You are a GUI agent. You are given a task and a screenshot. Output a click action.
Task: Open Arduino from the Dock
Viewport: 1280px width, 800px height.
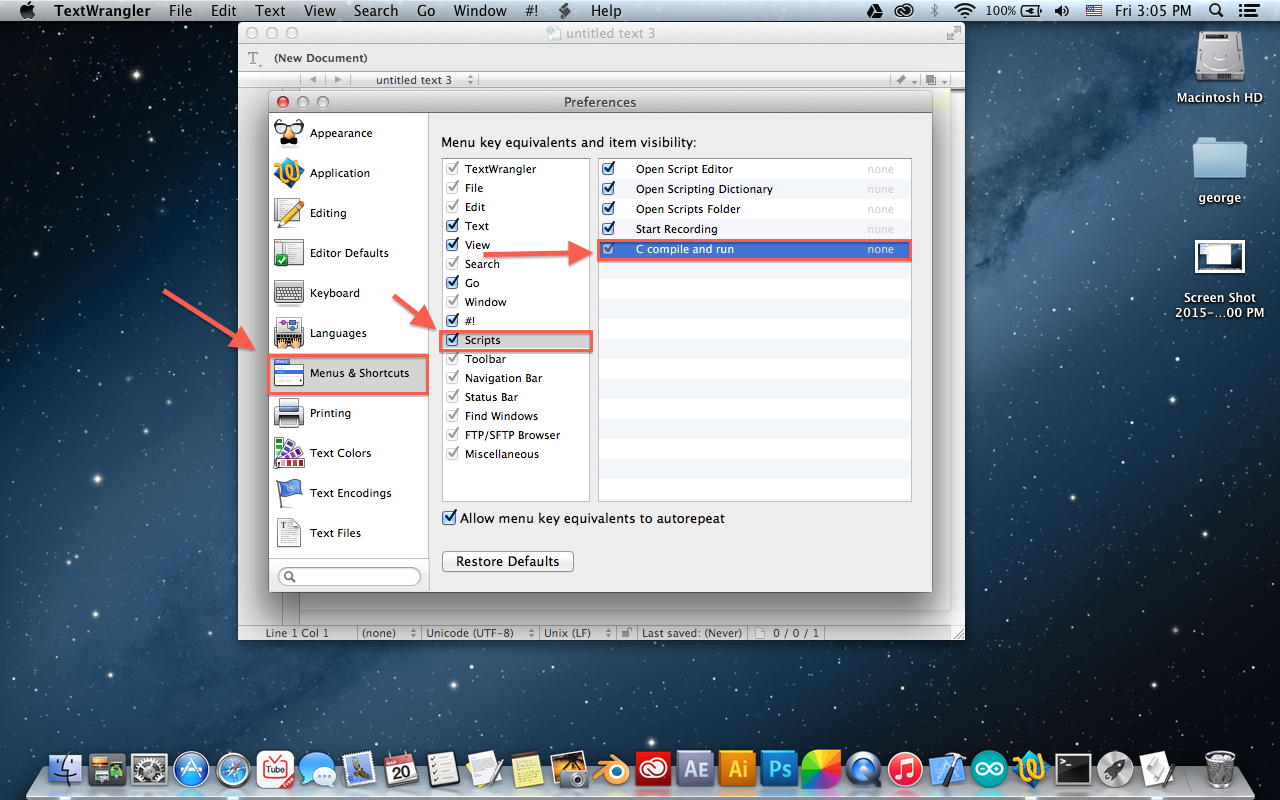tap(988, 769)
